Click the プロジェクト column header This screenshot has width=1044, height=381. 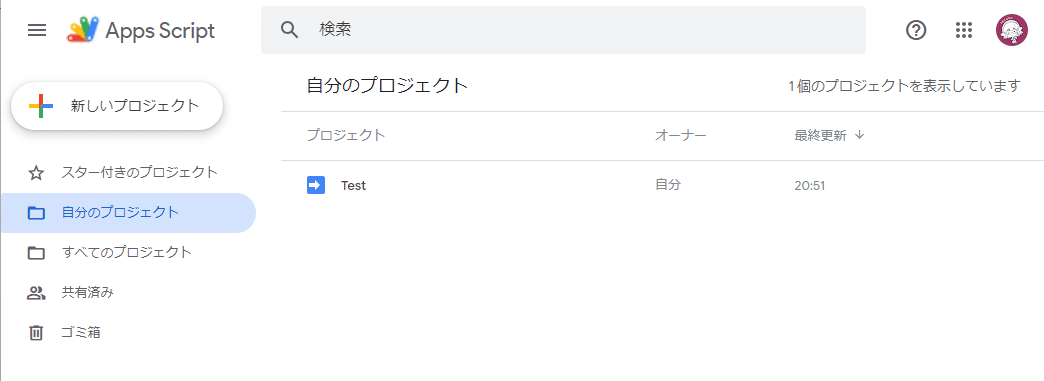point(346,135)
